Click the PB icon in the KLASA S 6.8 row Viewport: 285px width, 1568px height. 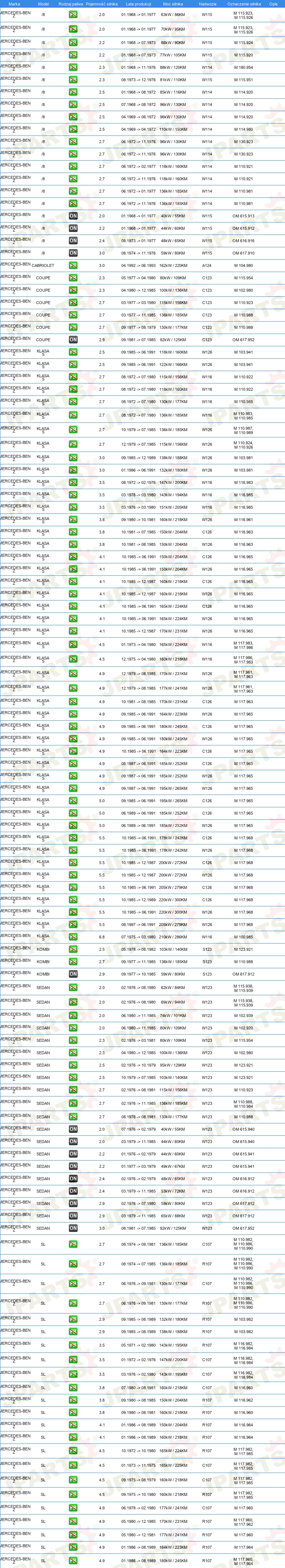(73, 937)
